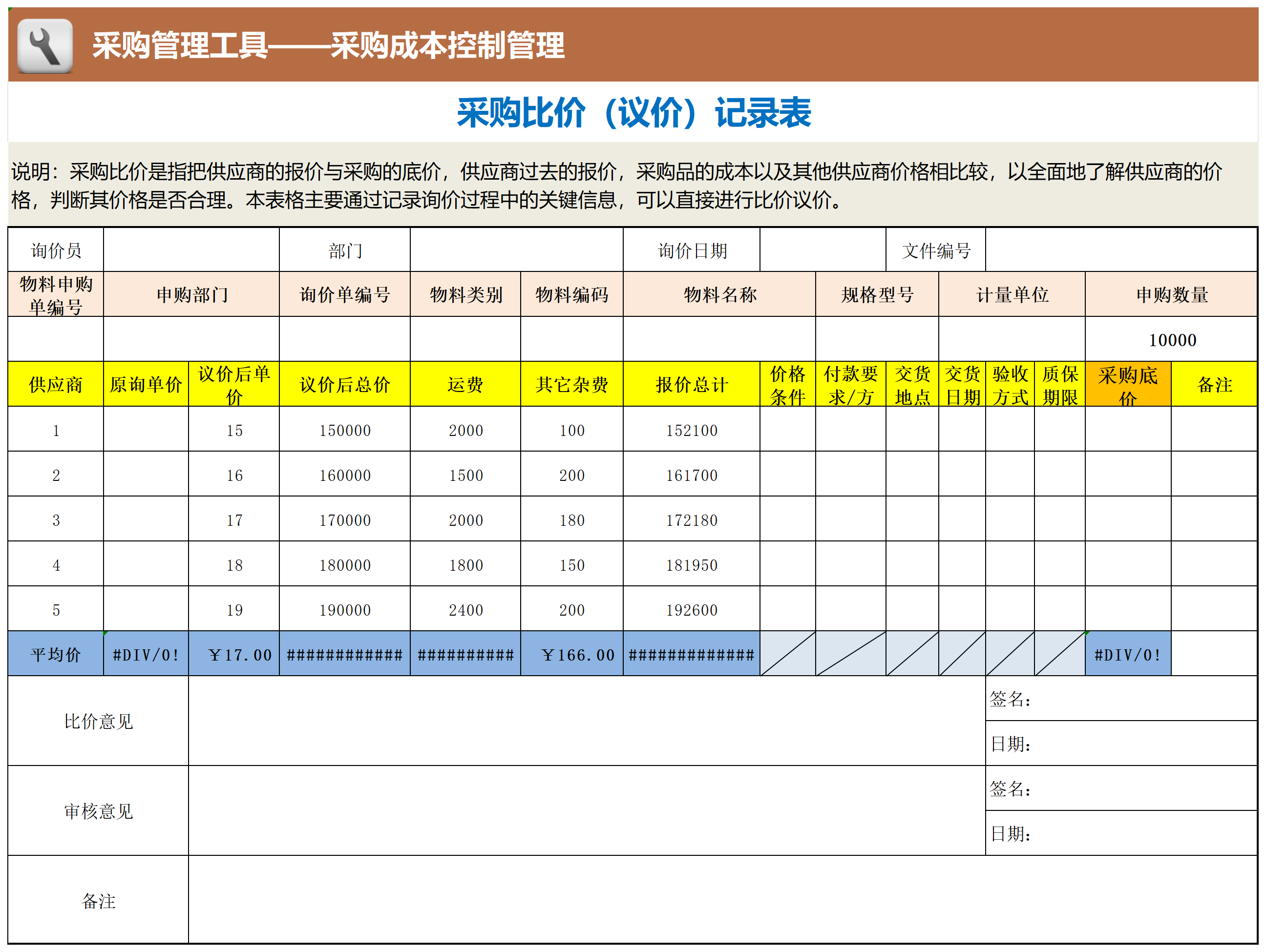Image resolution: width=1266 pixels, height=952 pixels.
Task: Select the 申购部门 header cell
Action: pos(191,295)
